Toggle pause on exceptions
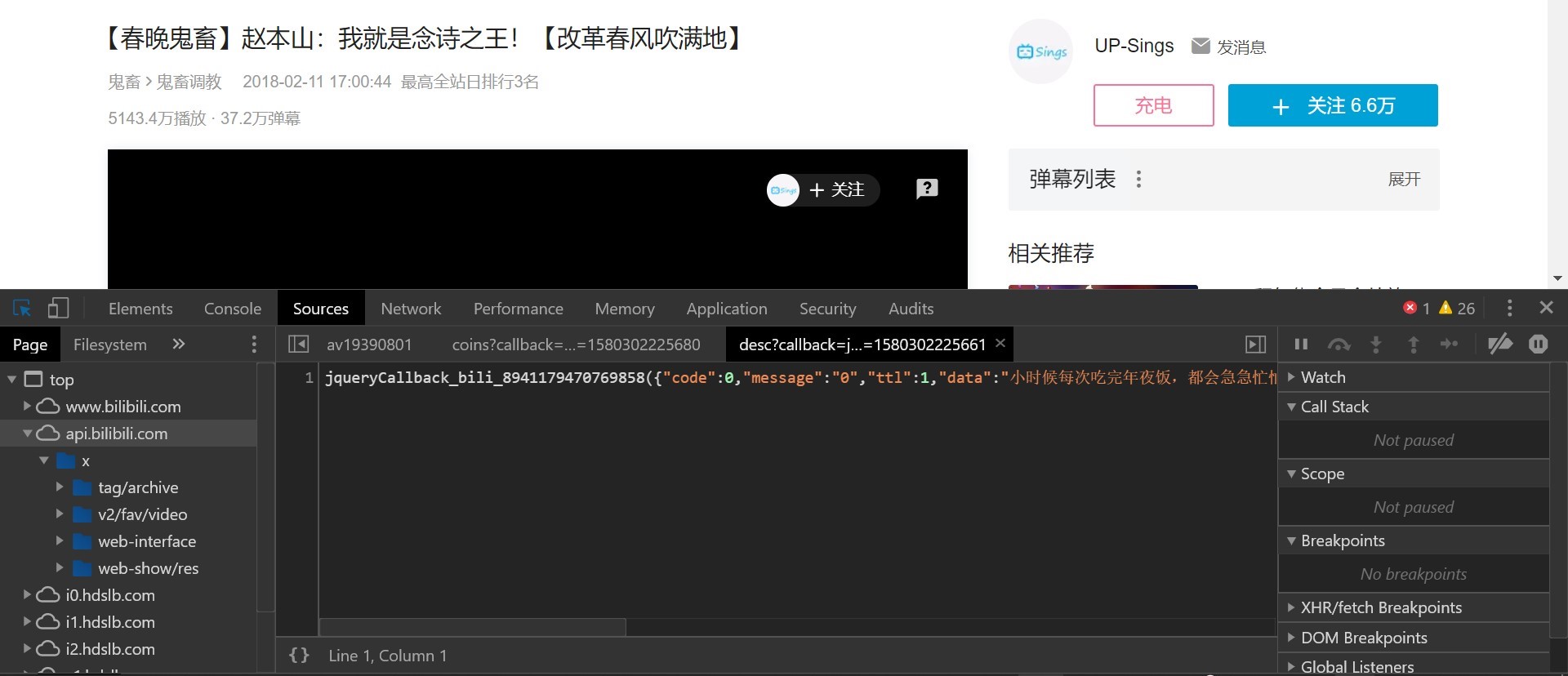Image resolution: width=1568 pixels, height=676 pixels. tap(1539, 345)
